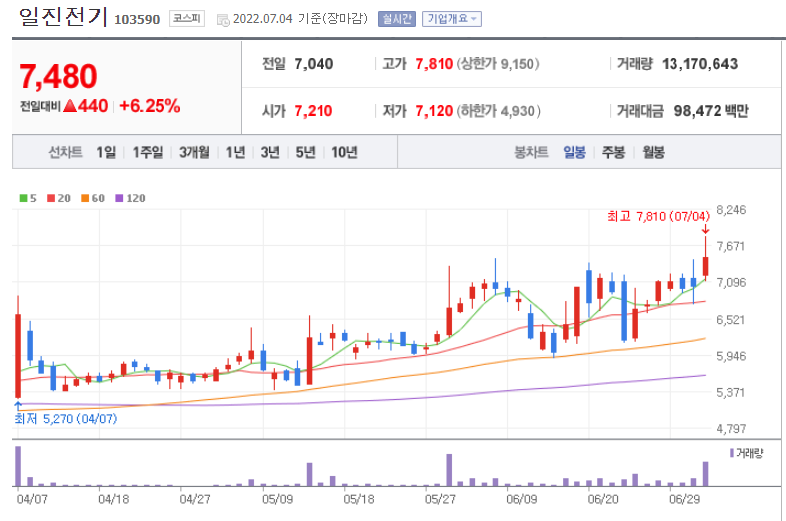Switch to the 월봉 candlestick chart
Screen dimensions: 786x521
[654, 152]
